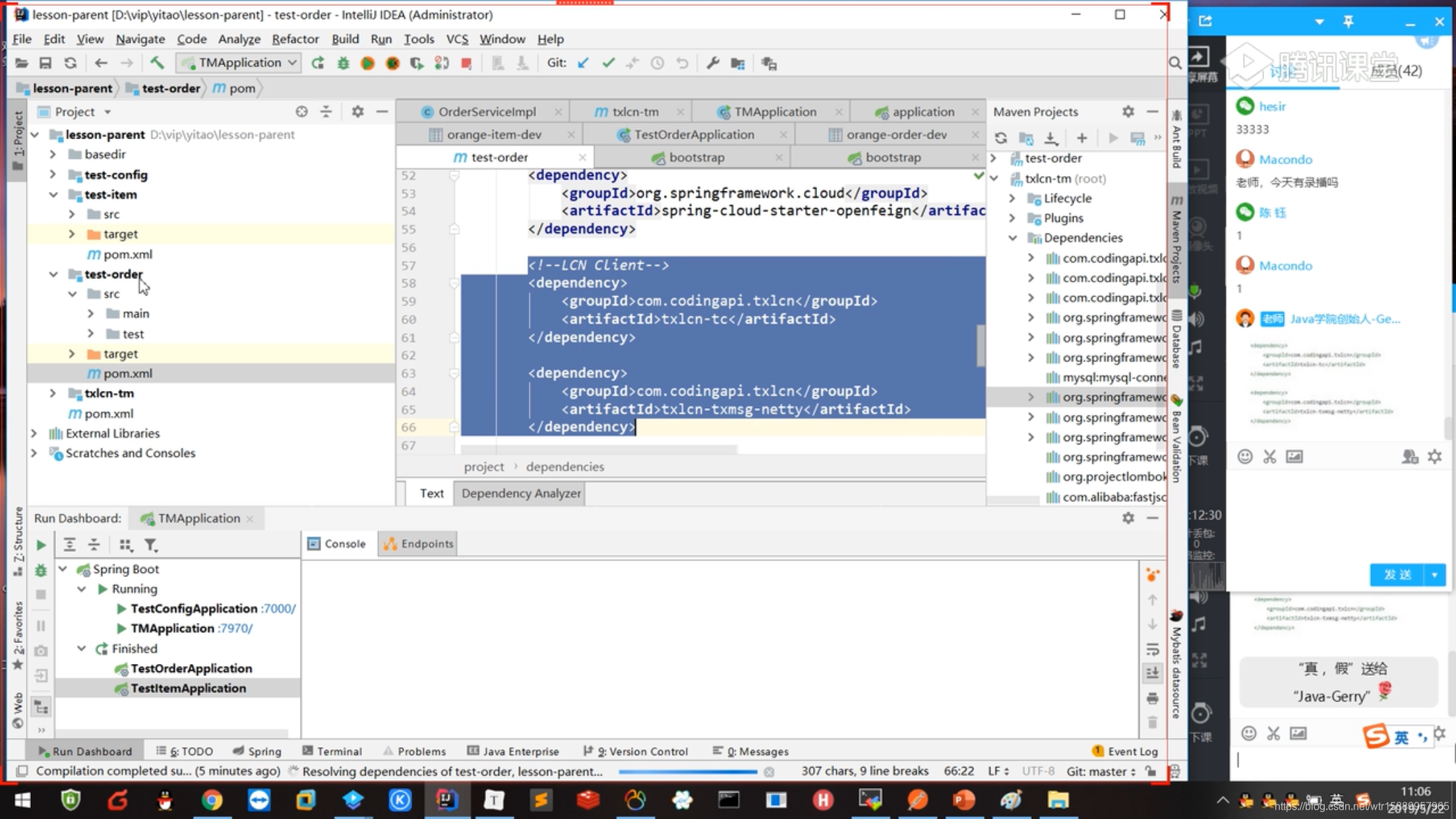Click Maven add project plus icon
1456x819 pixels.
(1081, 138)
